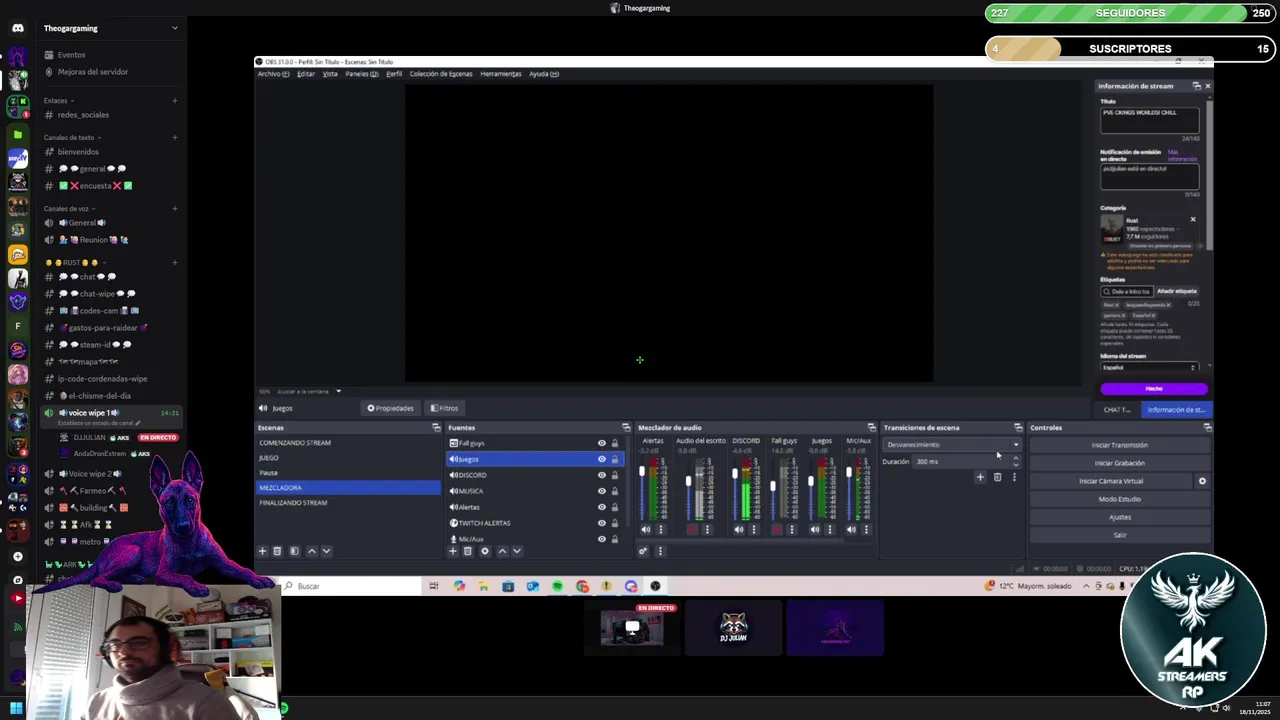The width and height of the screenshot is (1280, 720).
Task: Open the DISCORD mixer channel options (three dots)
Action: (x=754, y=530)
